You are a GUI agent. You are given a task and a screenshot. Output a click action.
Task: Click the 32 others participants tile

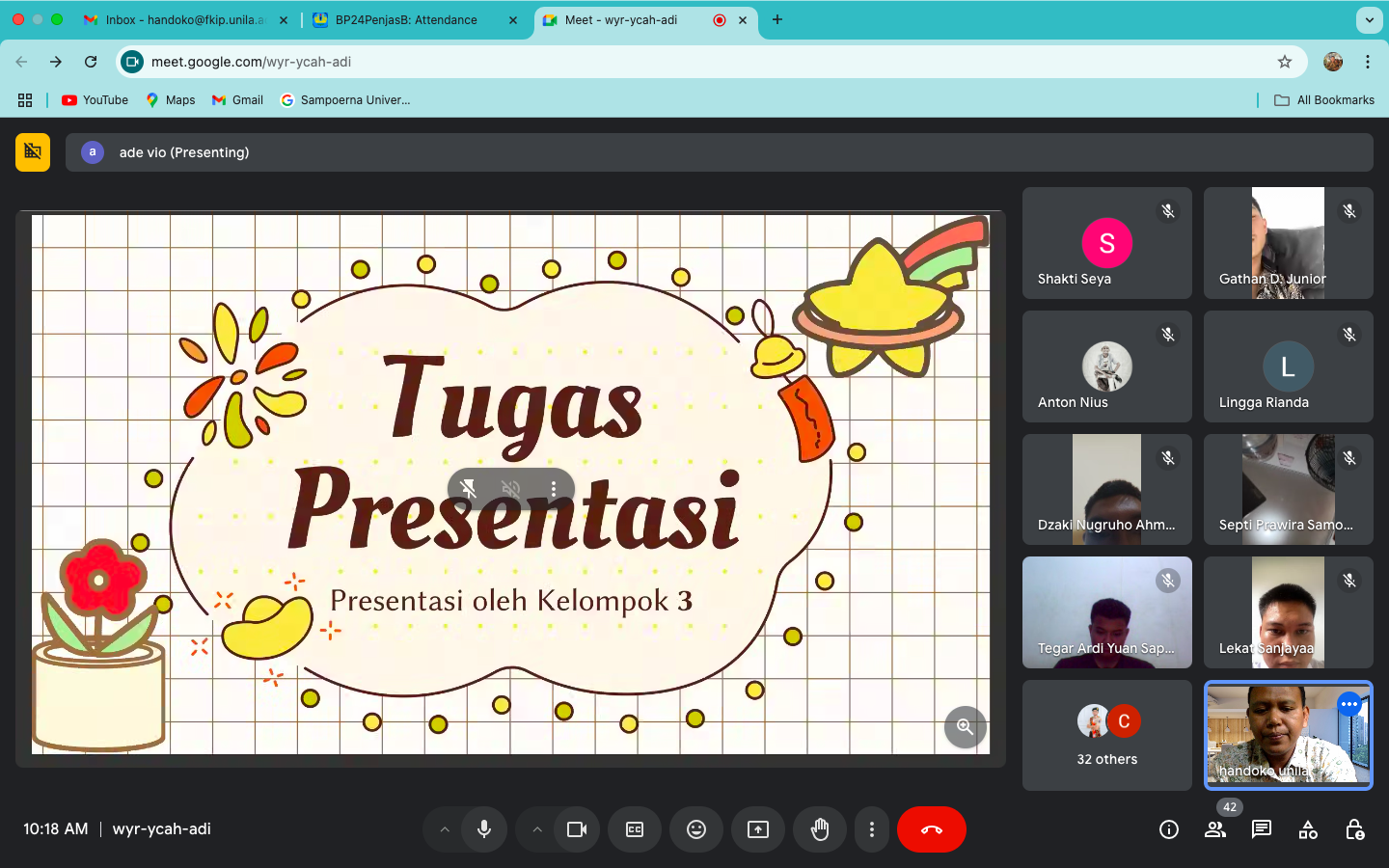(1107, 736)
